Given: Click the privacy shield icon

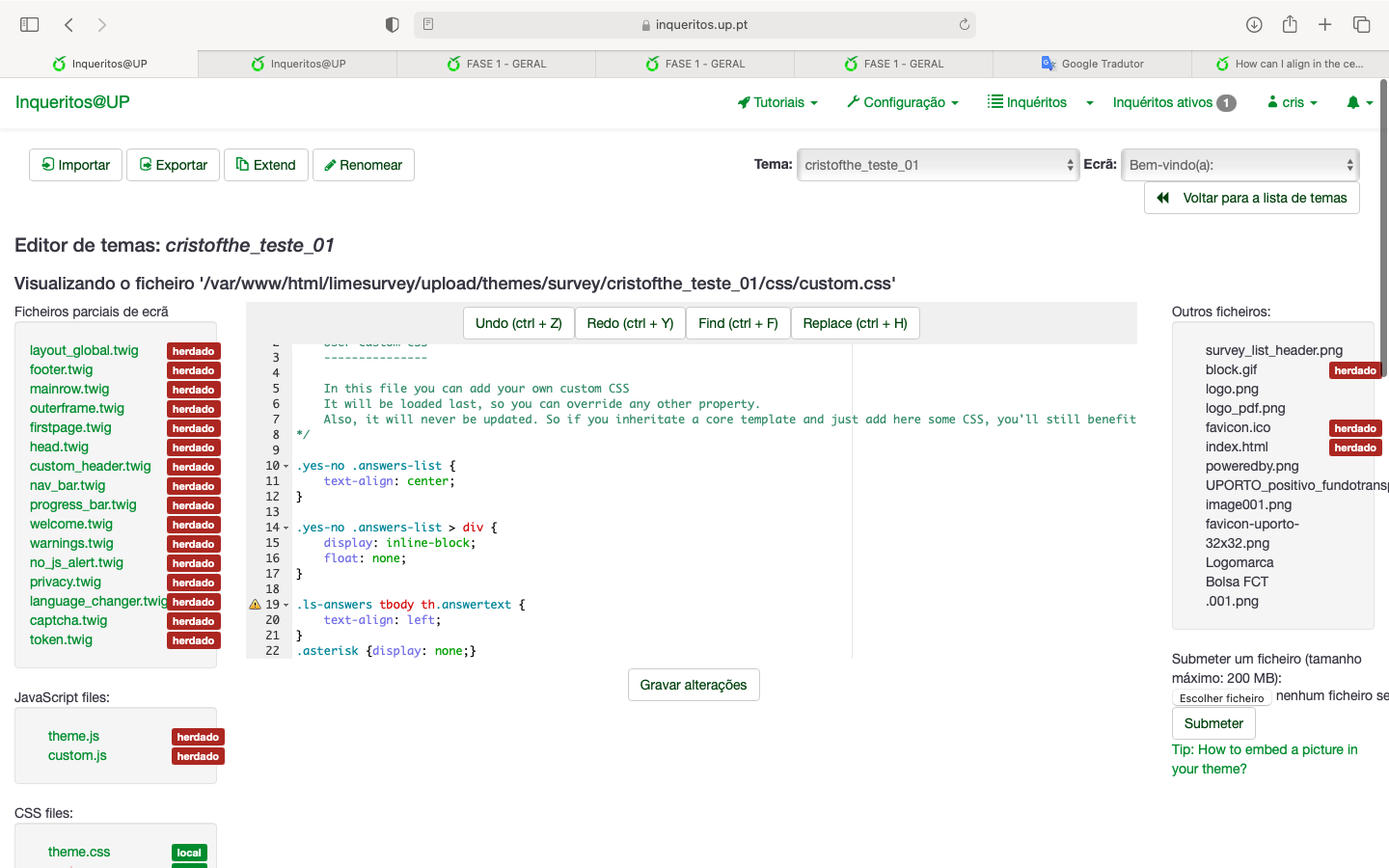Looking at the screenshot, I should [x=392, y=25].
